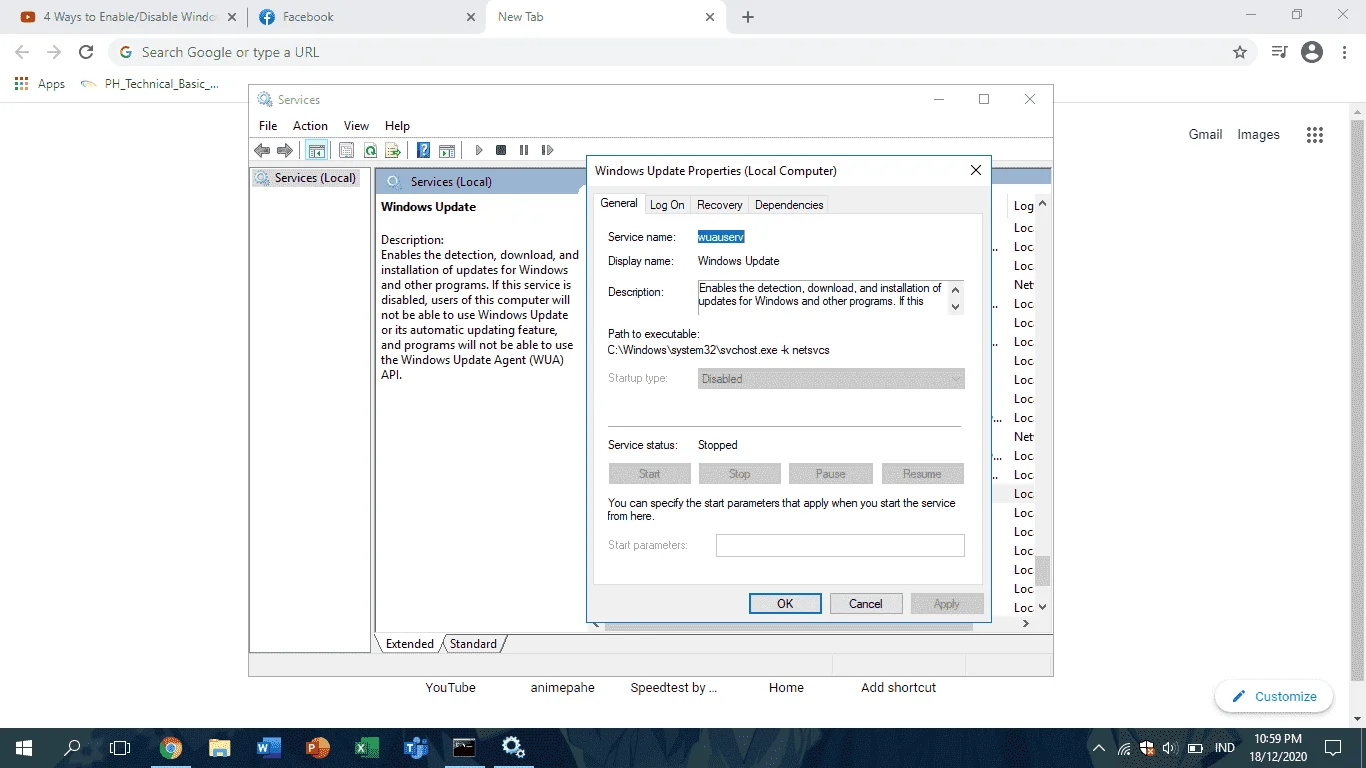The height and width of the screenshot is (768, 1366).
Task: Click the Restart Service toolbar icon
Action: point(547,150)
